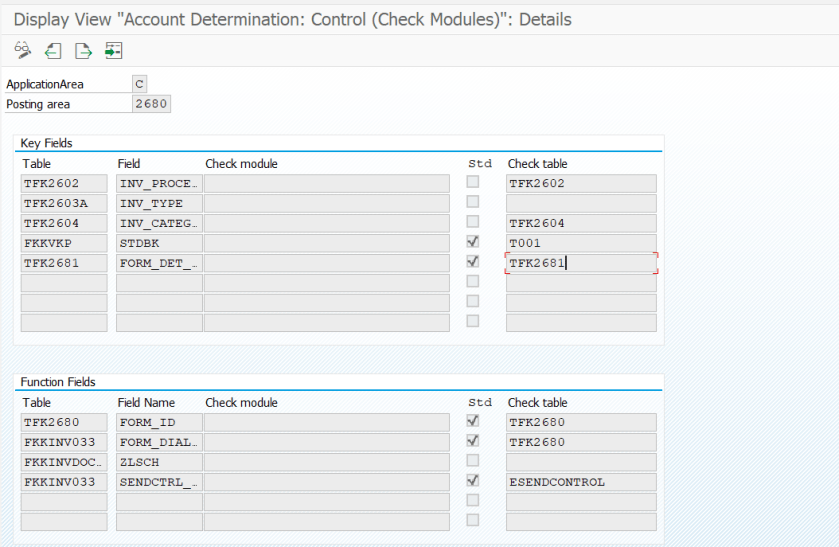Toggle Std checkbox for TFK2681 key field
Viewport: 839px width, 547px height.
pos(473,262)
